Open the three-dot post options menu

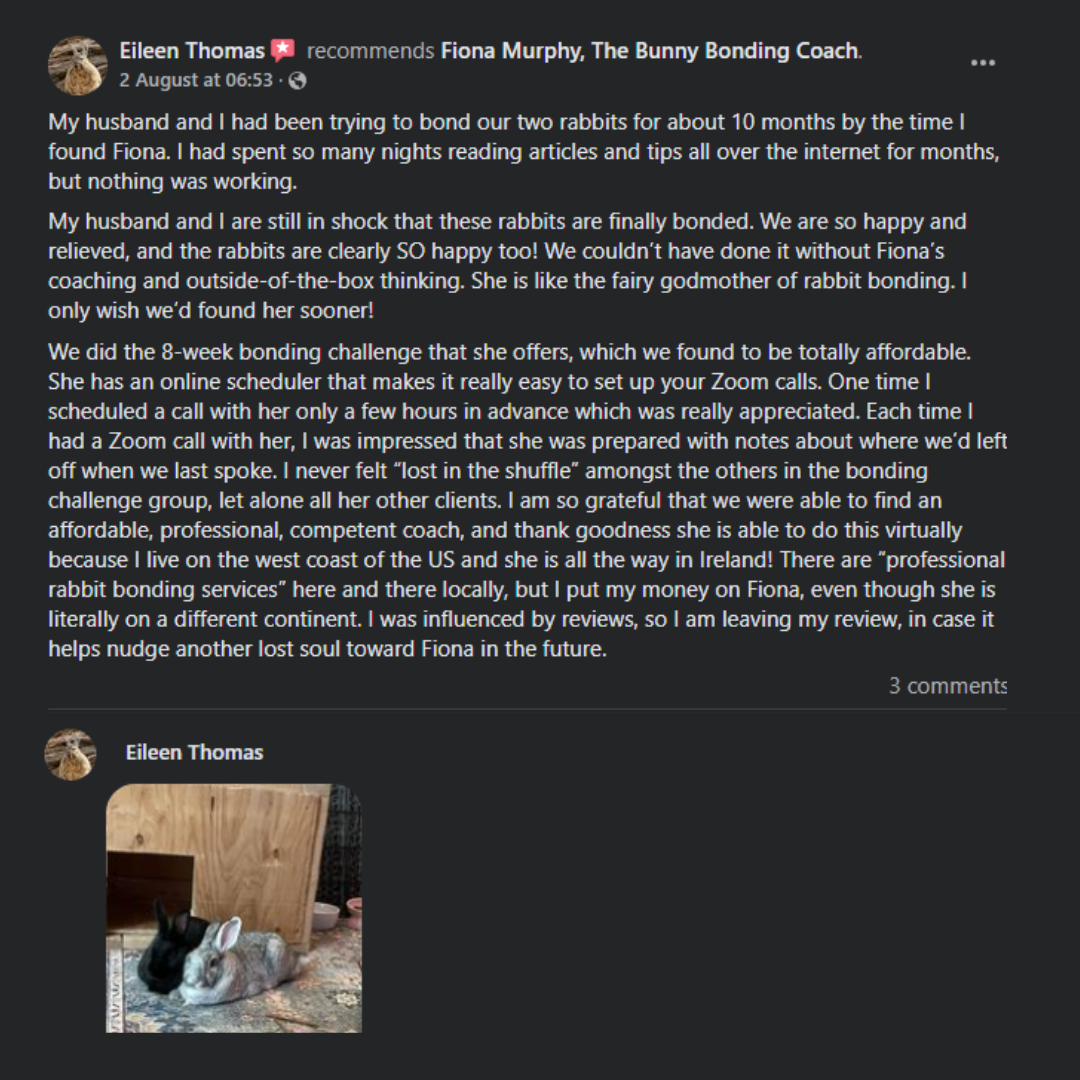click(x=982, y=63)
